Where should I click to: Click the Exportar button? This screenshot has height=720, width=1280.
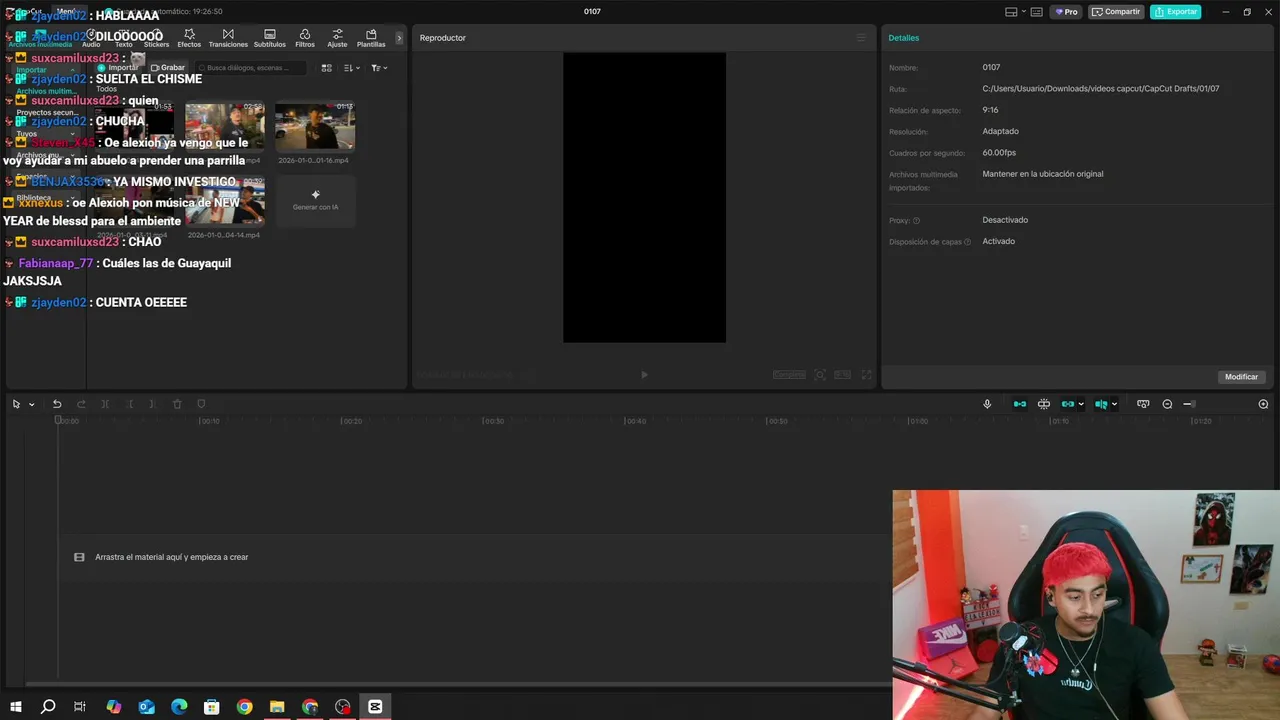[1176, 12]
